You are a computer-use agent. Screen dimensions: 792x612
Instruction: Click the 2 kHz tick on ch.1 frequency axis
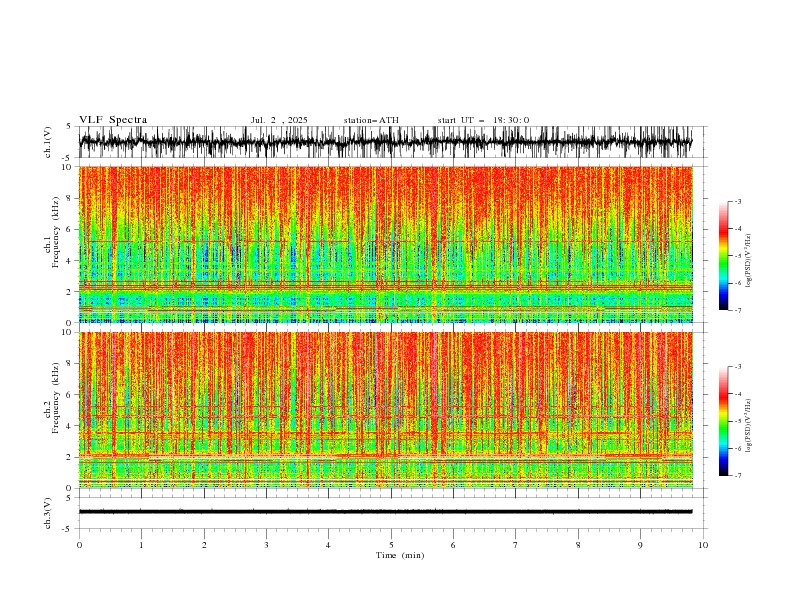coord(70,292)
